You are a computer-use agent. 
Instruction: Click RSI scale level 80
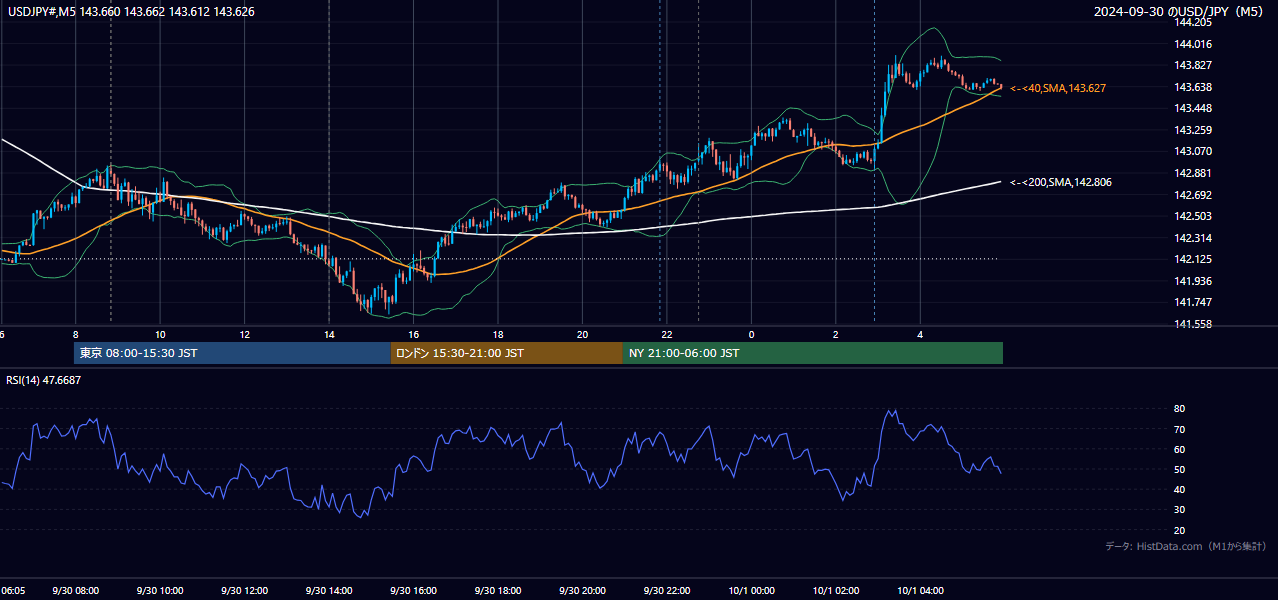pyautogui.click(x=1180, y=409)
